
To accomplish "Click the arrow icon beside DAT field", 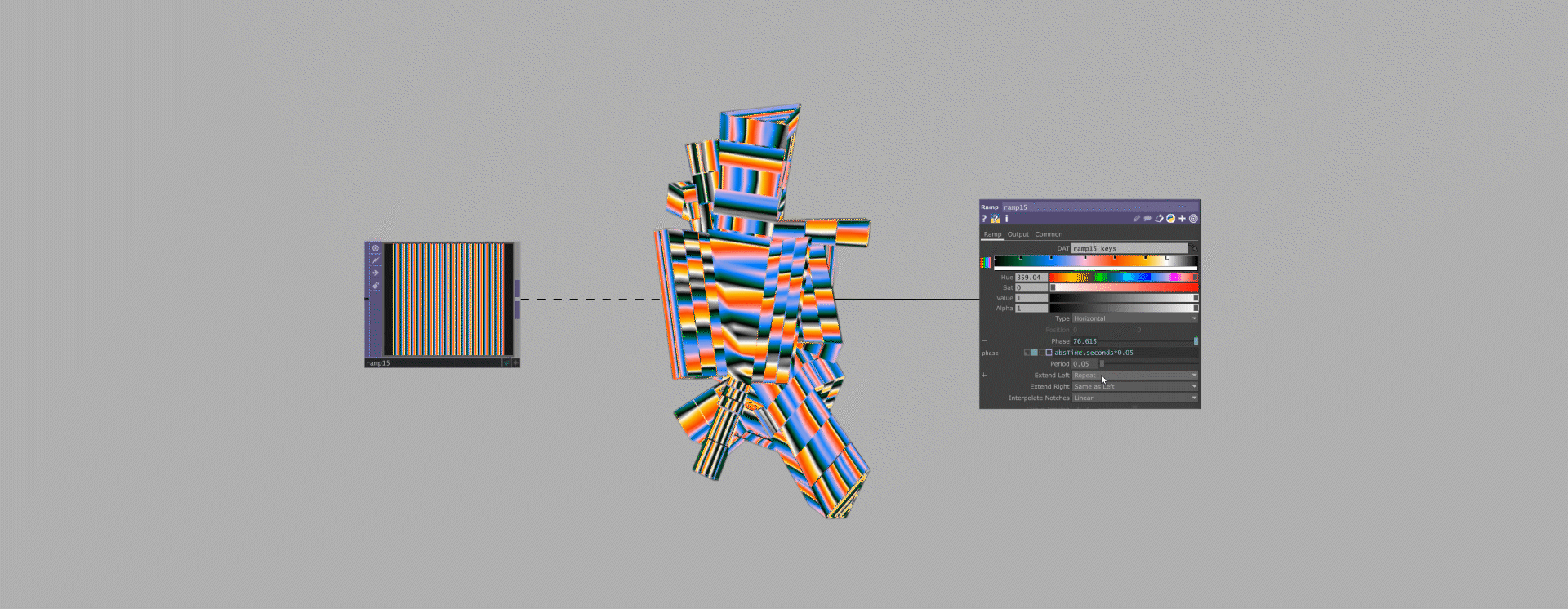I will (x=1193, y=247).
